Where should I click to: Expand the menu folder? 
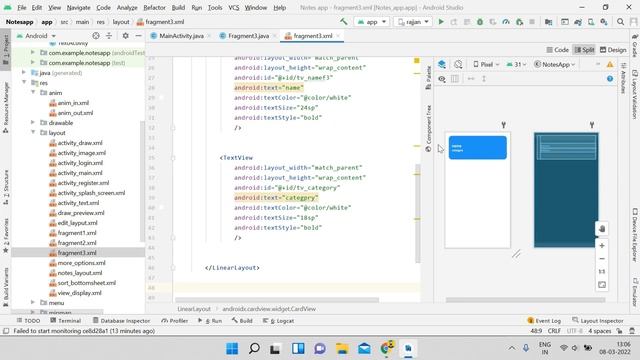(x=33, y=302)
